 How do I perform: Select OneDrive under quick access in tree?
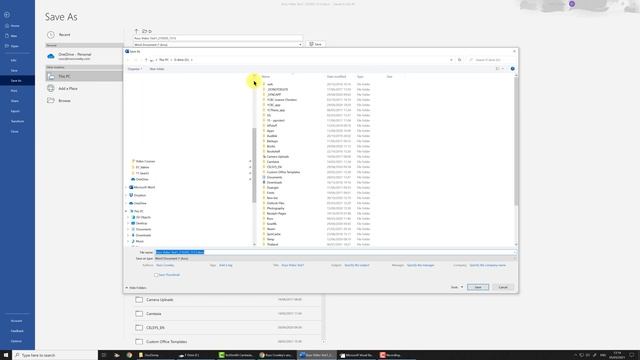[142, 179]
